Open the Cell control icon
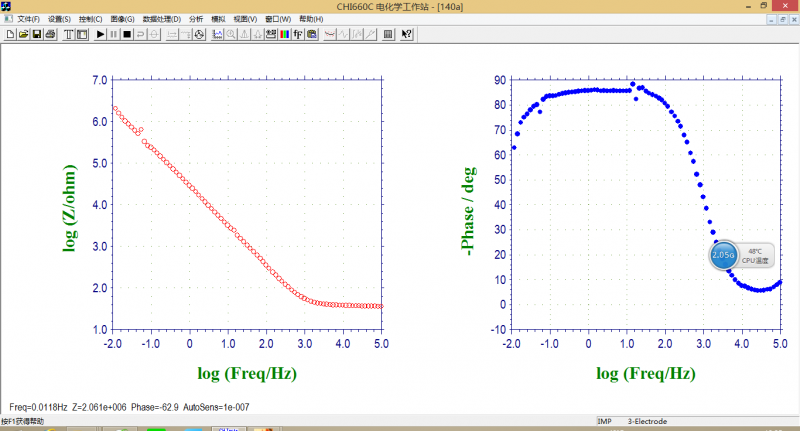 tap(199, 34)
